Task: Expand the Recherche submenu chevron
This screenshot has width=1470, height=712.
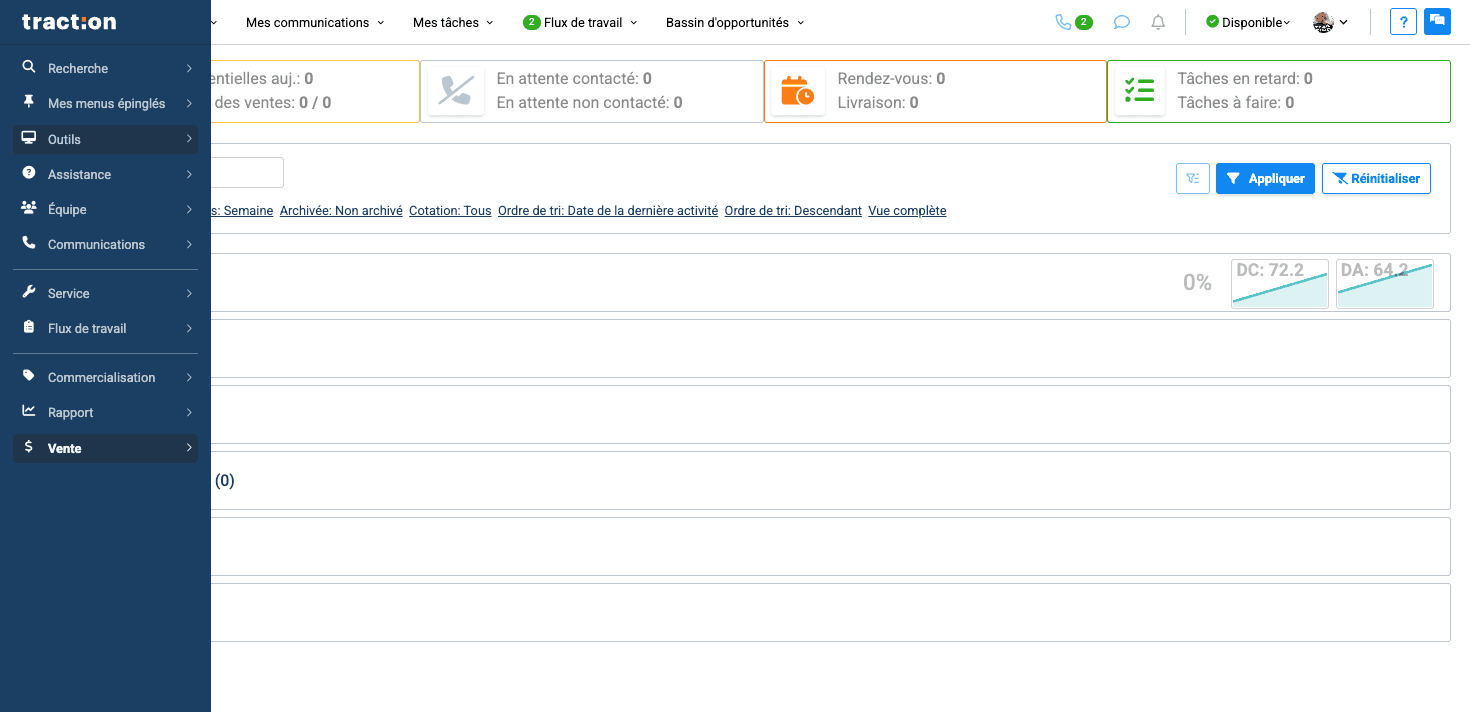Action: [189, 68]
